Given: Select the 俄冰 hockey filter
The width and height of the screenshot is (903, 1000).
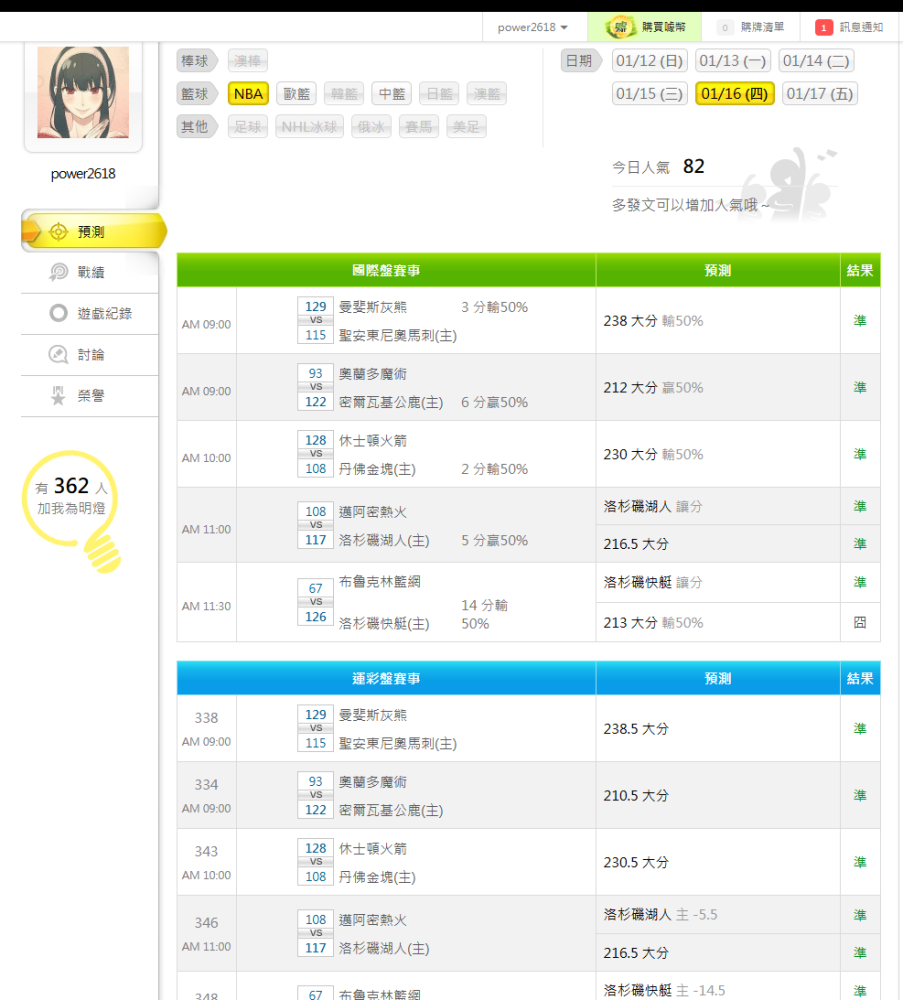Looking at the screenshot, I should click(x=371, y=127).
